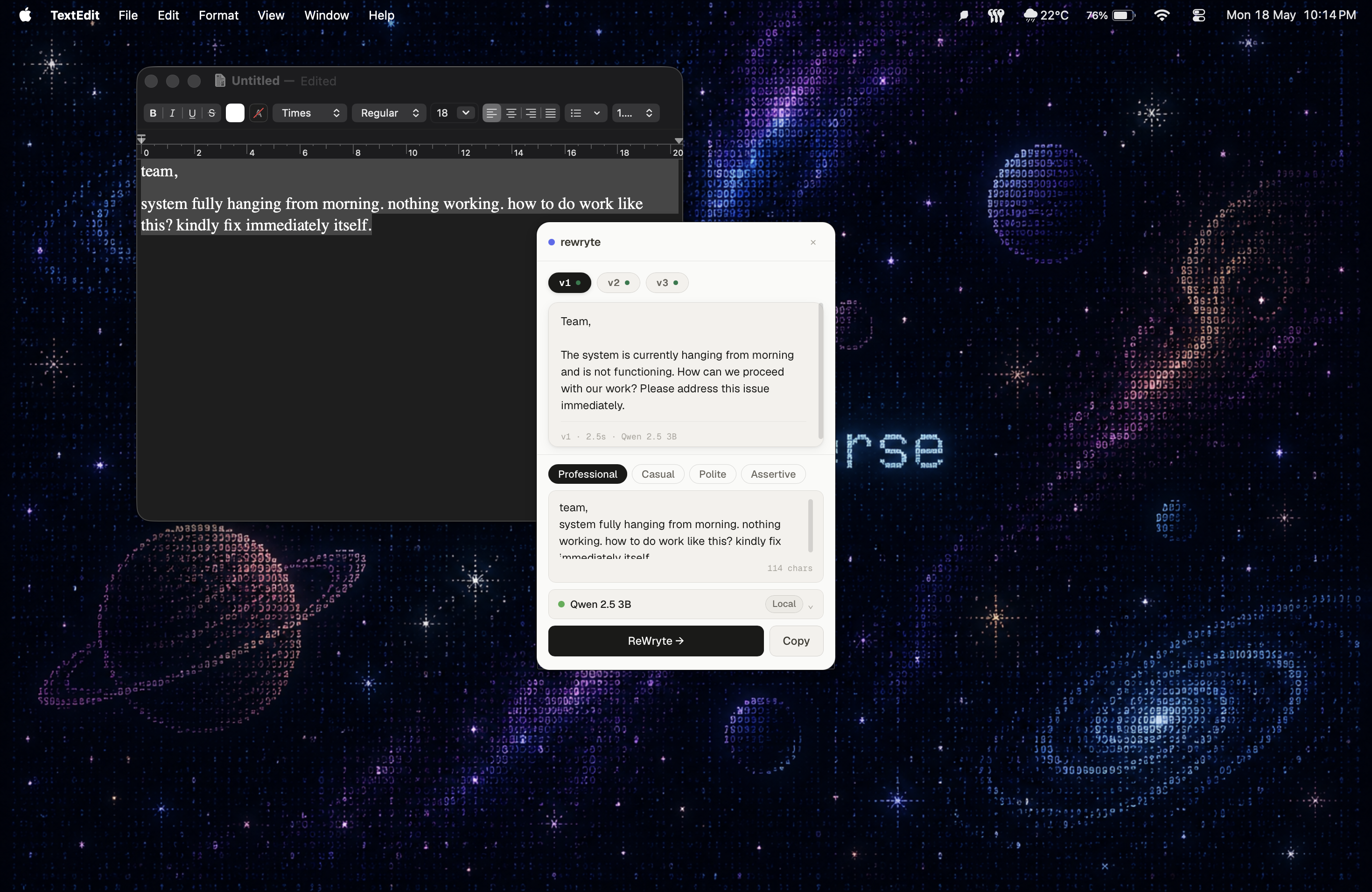Image resolution: width=1372 pixels, height=892 pixels.
Task: Select the Casual tone
Action: (x=658, y=474)
